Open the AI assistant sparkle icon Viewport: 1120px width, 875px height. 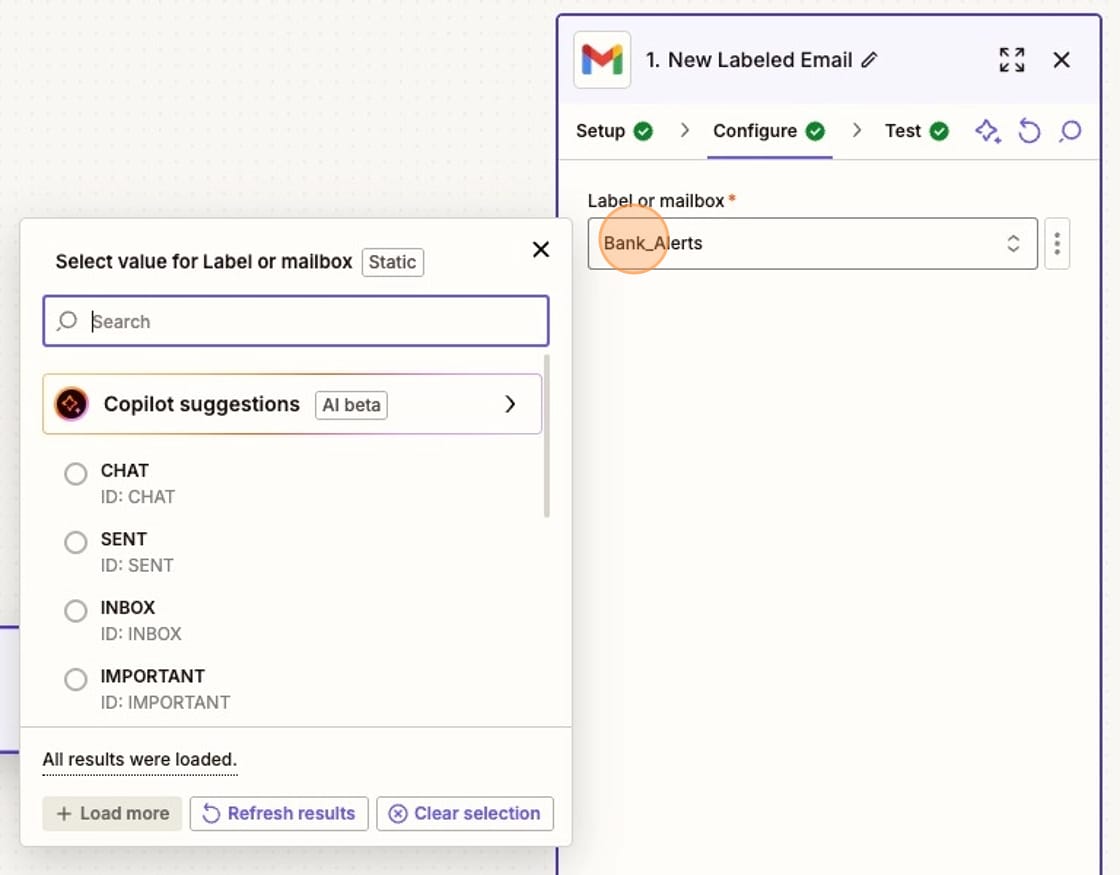coord(988,131)
